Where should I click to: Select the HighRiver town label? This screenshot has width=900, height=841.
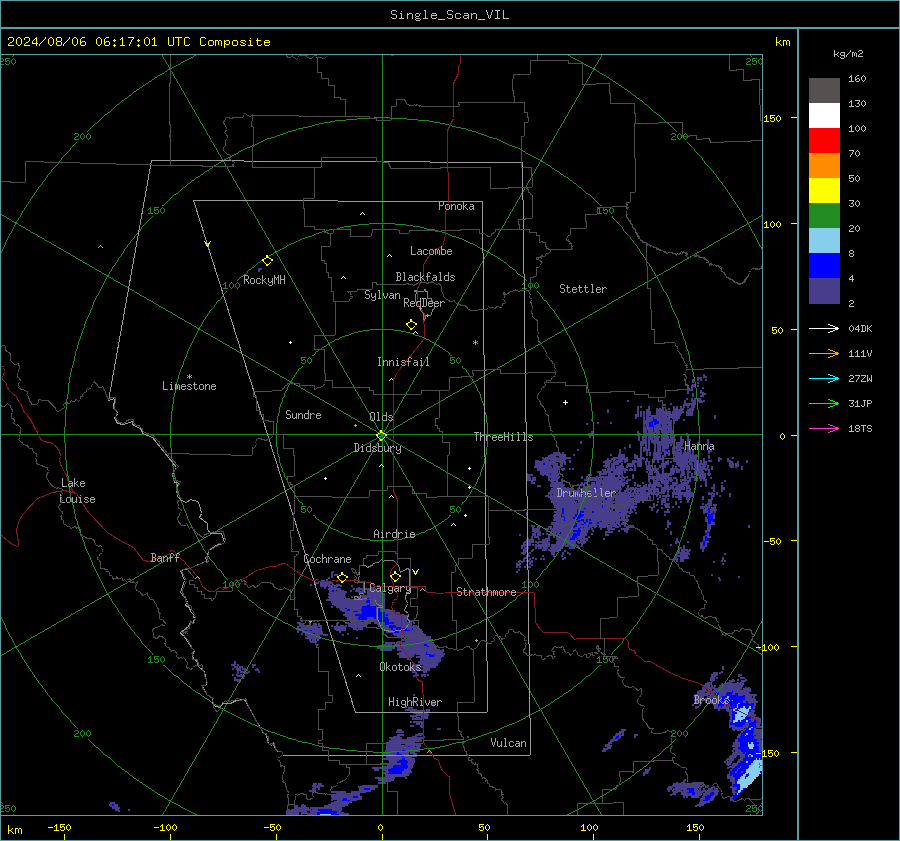click(415, 702)
